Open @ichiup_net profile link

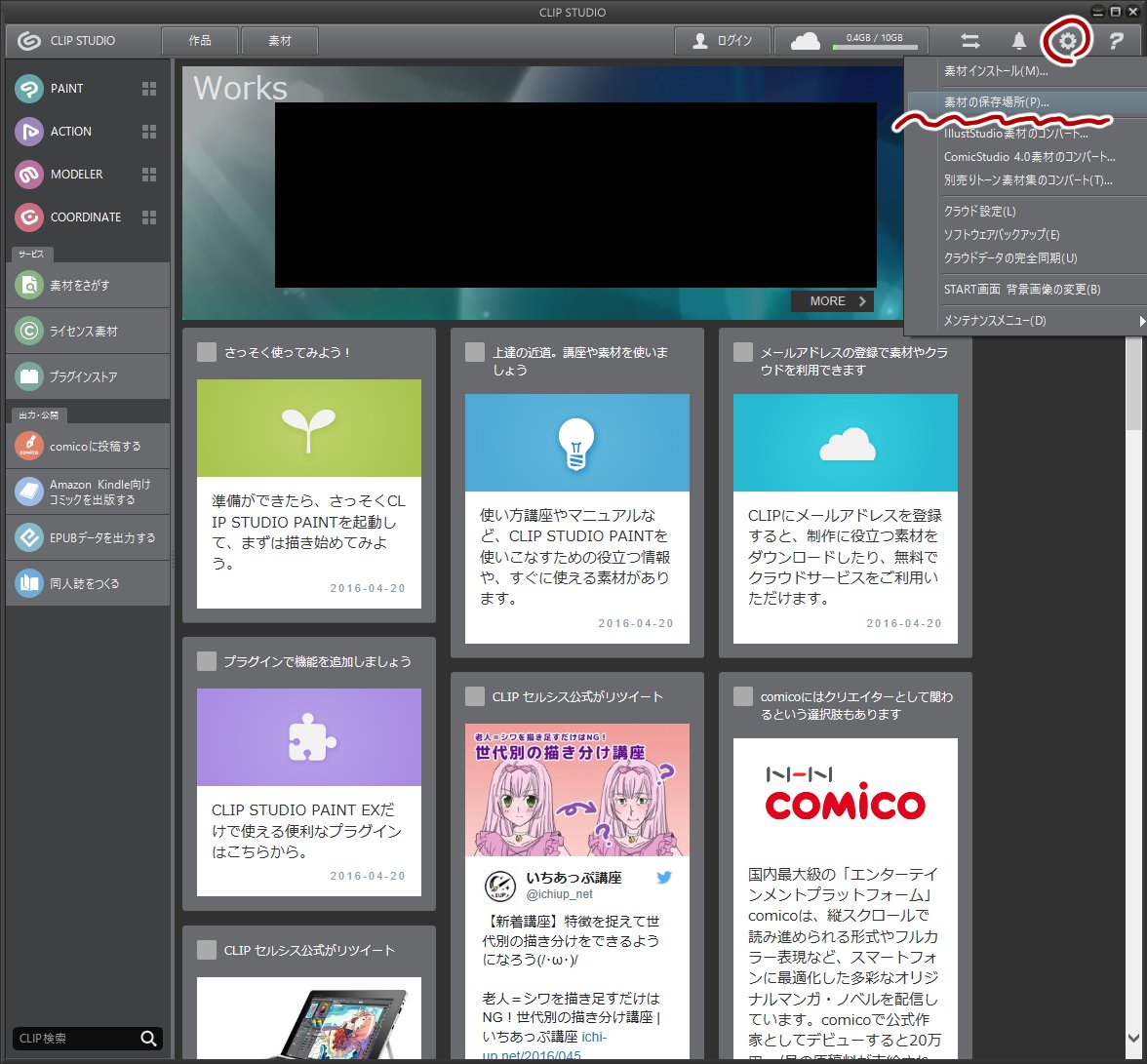(x=560, y=894)
